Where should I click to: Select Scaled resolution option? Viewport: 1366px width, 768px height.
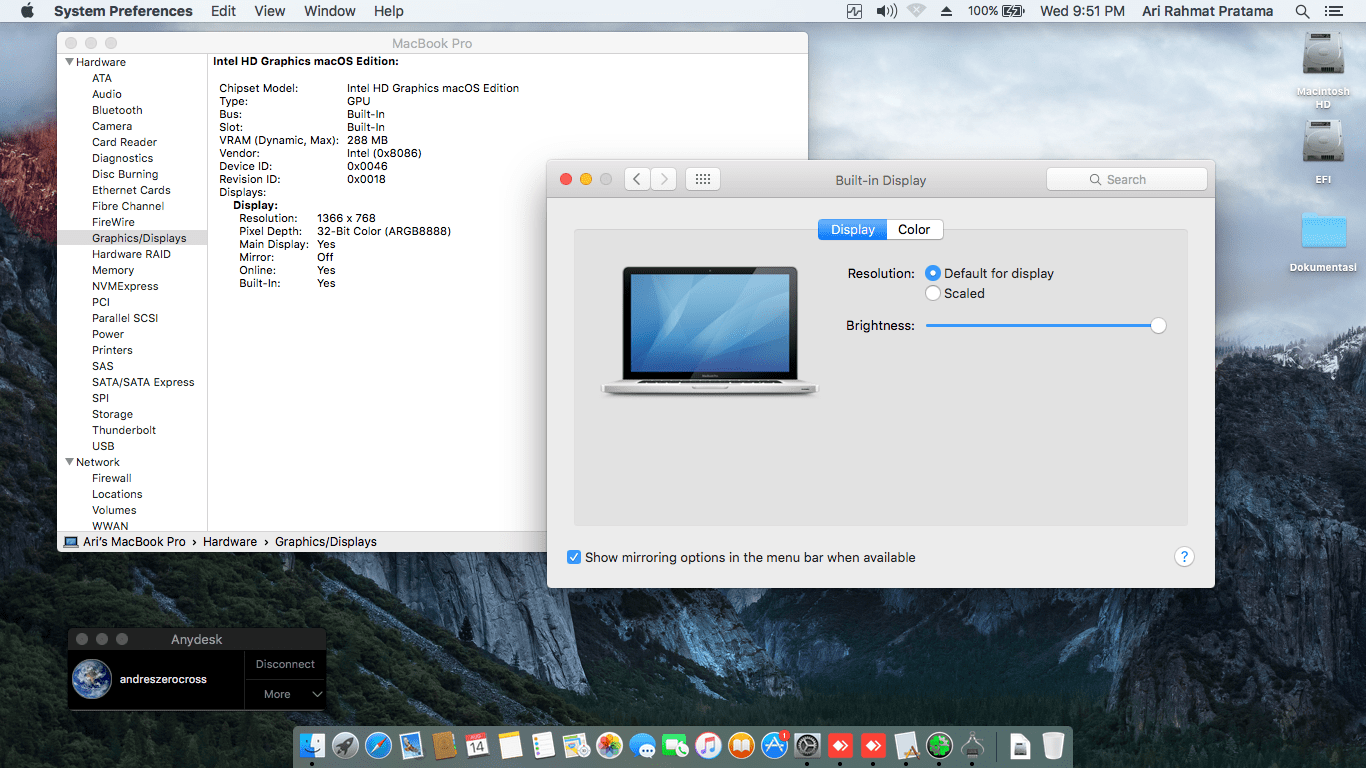point(933,293)
